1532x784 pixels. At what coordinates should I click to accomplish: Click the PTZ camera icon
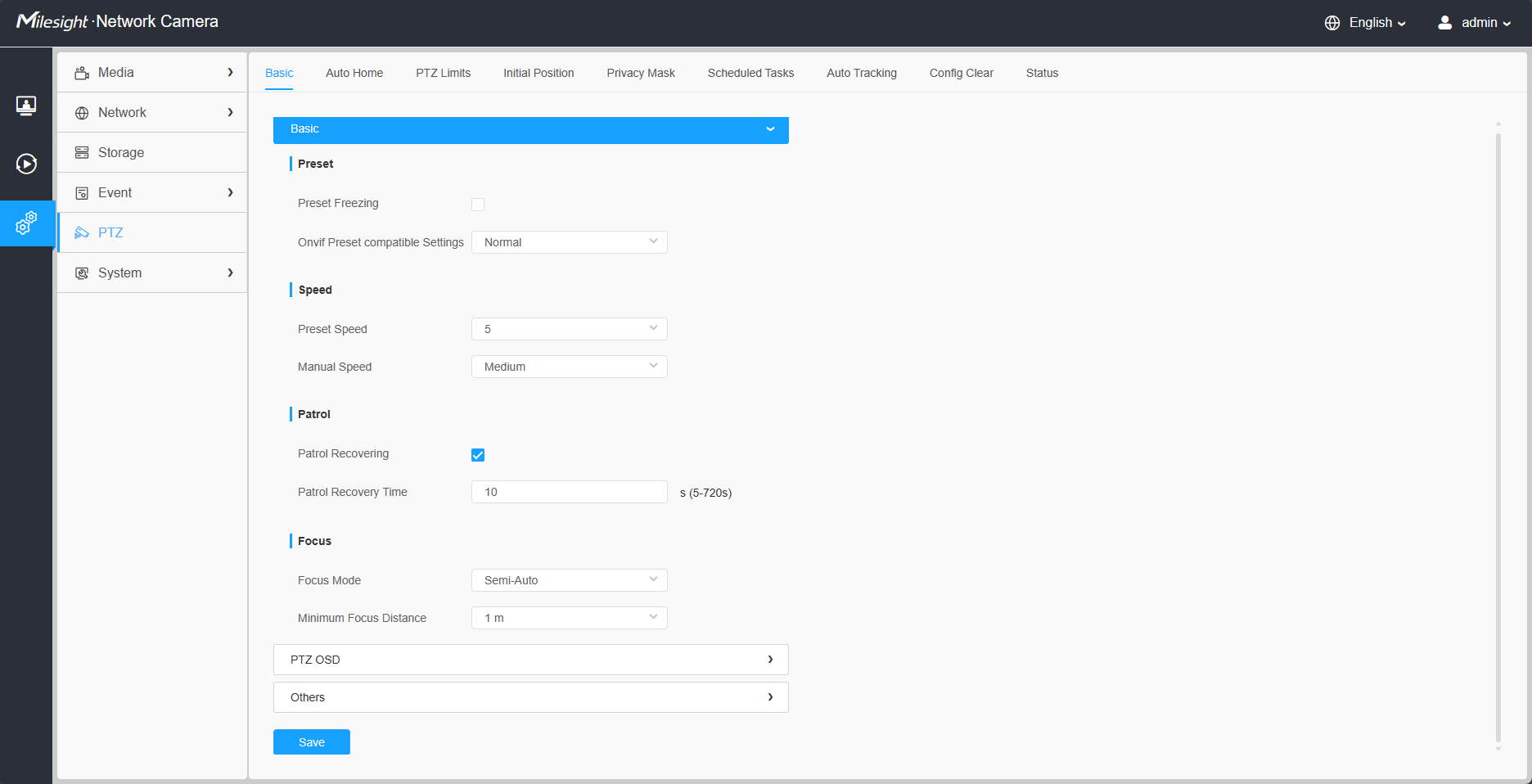point(82,233)
